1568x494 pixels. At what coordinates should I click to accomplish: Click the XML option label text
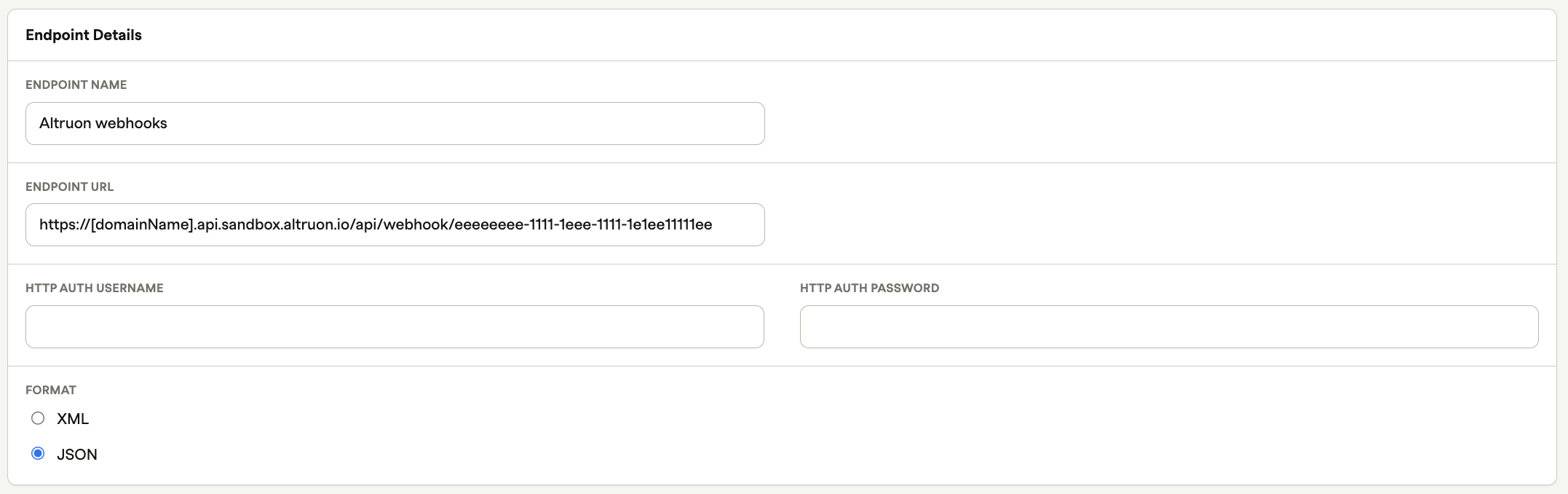tap(73, 419)
